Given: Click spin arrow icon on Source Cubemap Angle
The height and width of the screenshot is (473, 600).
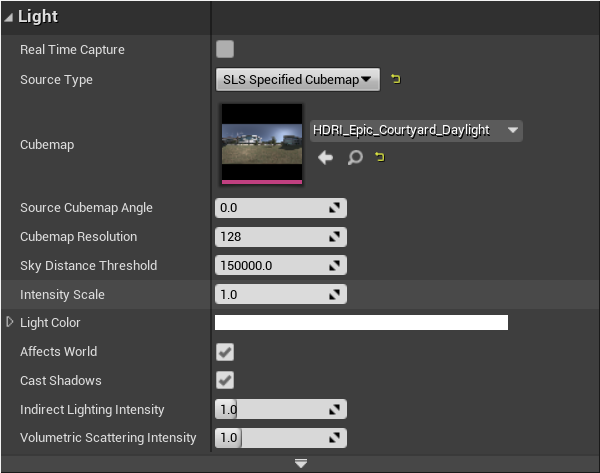Looking at the screenshot, I should click(x=336, y=208).
